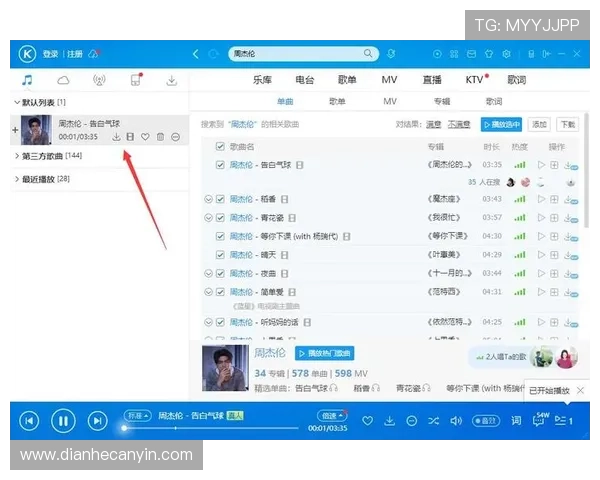Uncheck the checkbox for 夜曲
This screenshot has width=600, height=480.
pyautogui.click(x=220, y=273)
